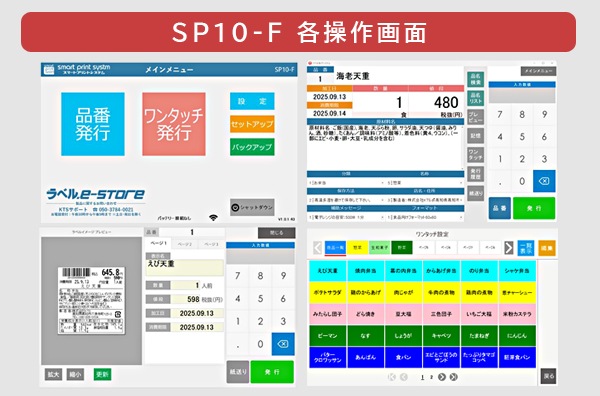Screen dimensions: 600x396
Task: Click the green 発行 button on item screen
Action: 534,208
